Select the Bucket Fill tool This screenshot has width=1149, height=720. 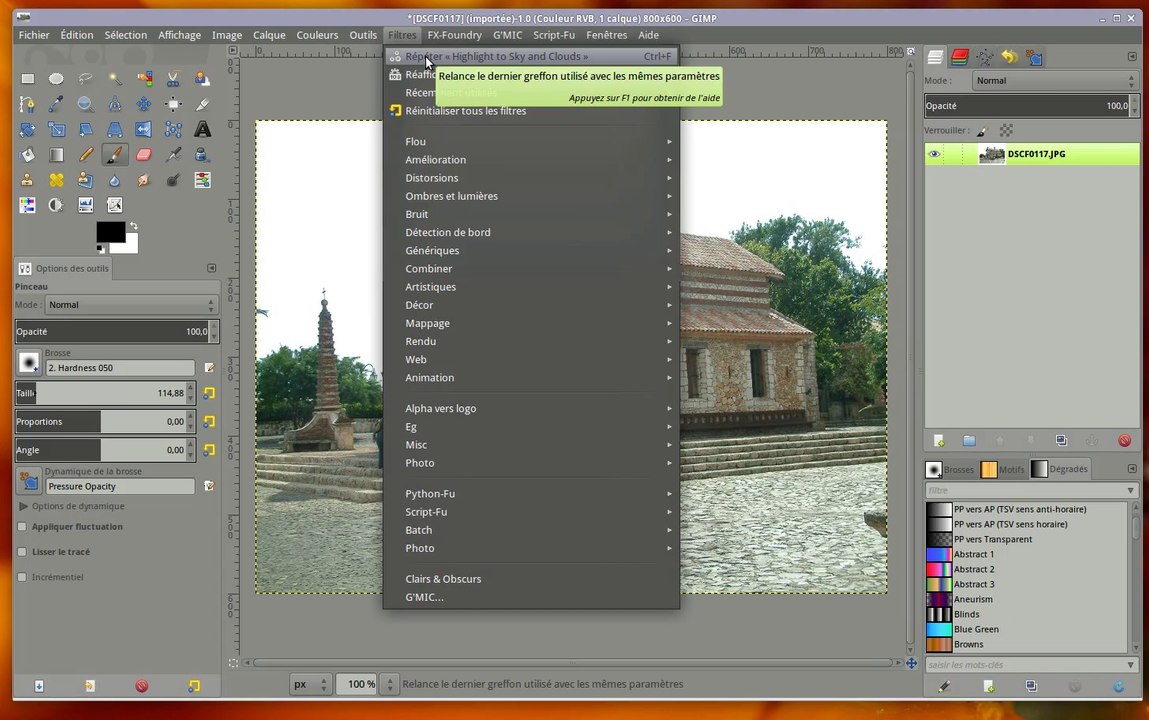(x=27, y=155)
